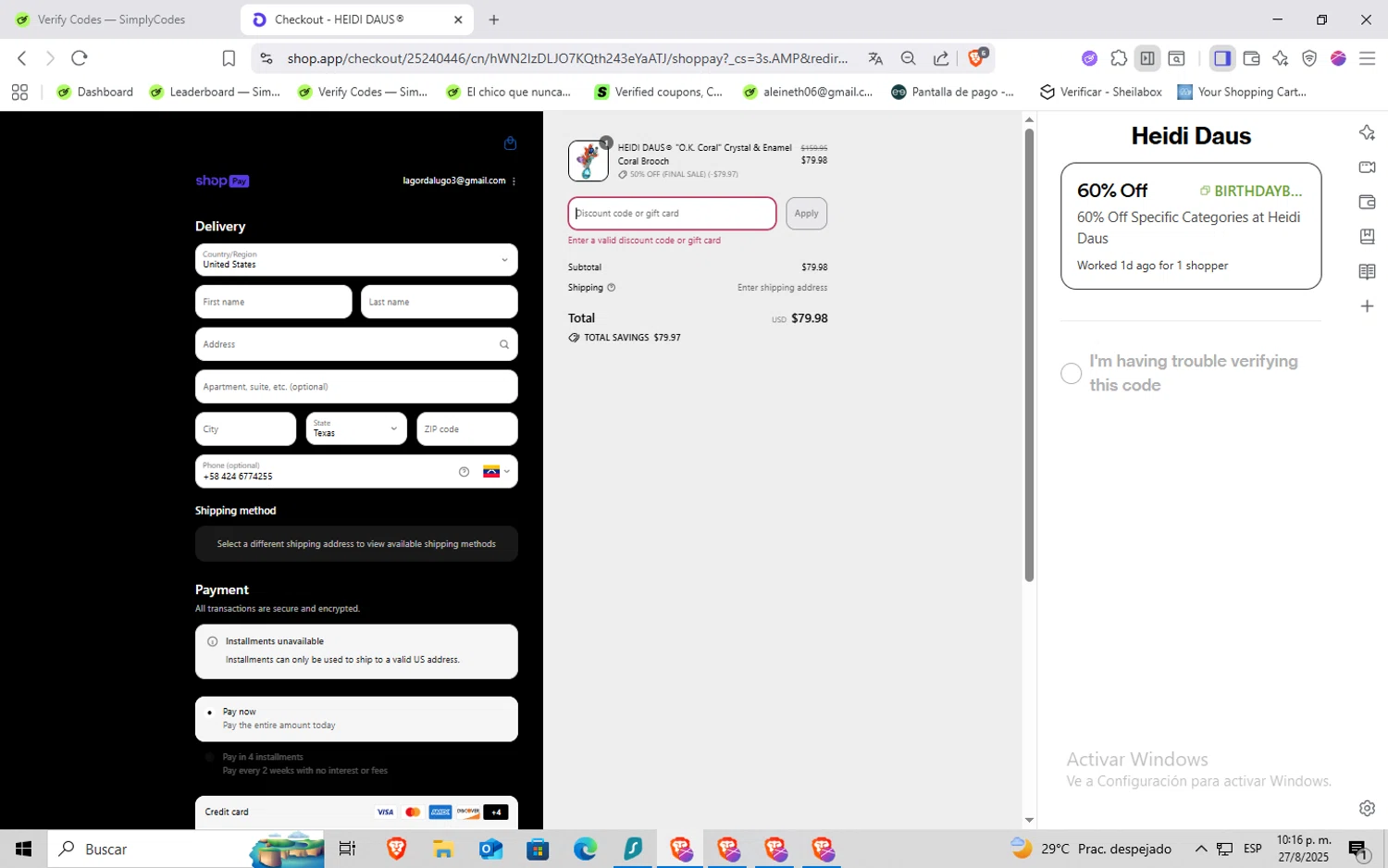The image size is (1388, 868).
Task: Open Brave Shields lion icon
Action: (976, 58)
